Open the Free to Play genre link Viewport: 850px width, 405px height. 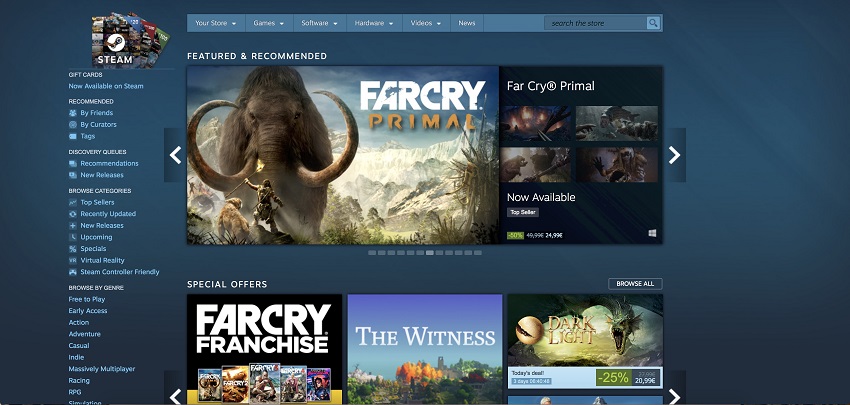[x=87, y=299]
